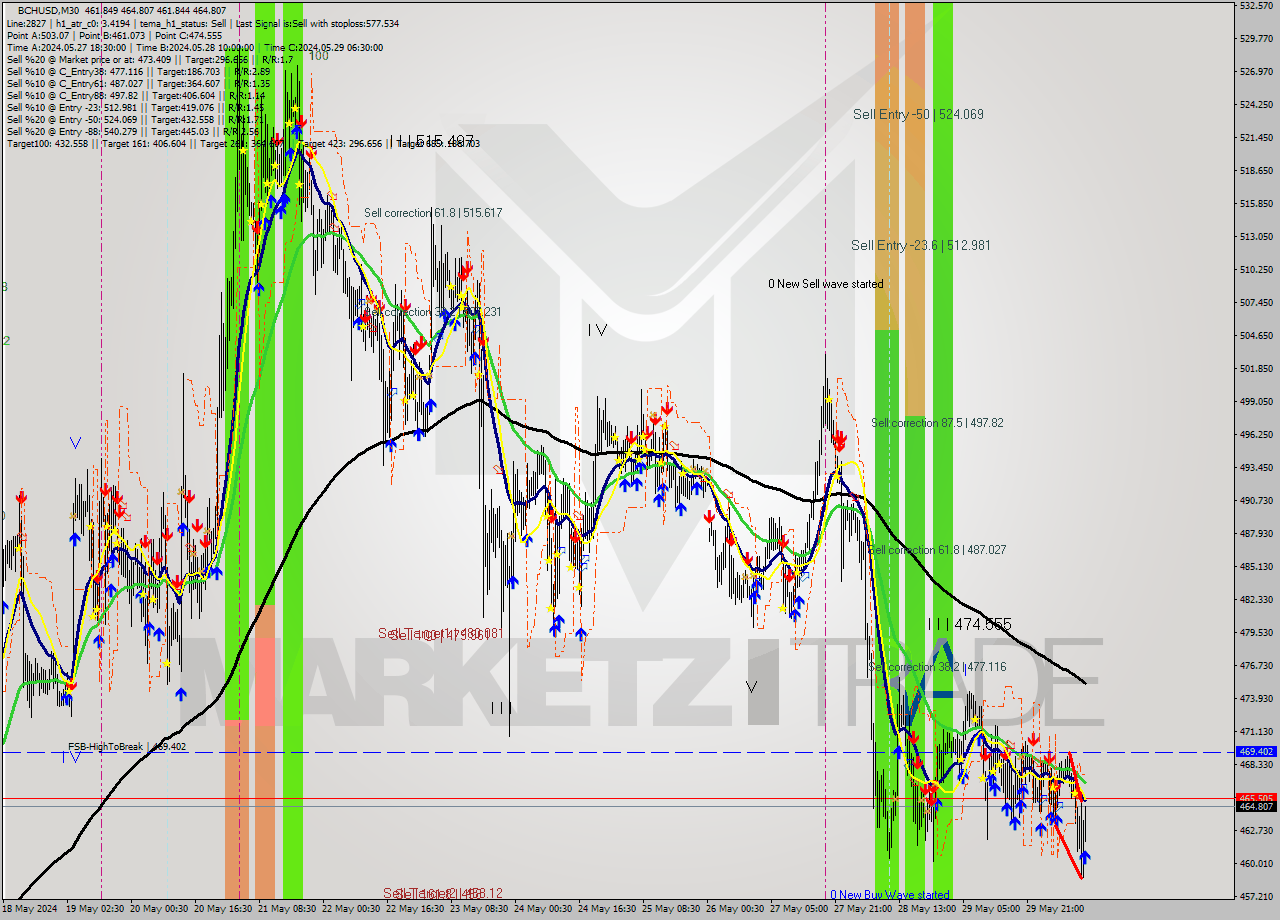Click 524.250 on the price axis
Image resolution: width=1280 pixels, height=920 pixels.
click(1256, 105)
